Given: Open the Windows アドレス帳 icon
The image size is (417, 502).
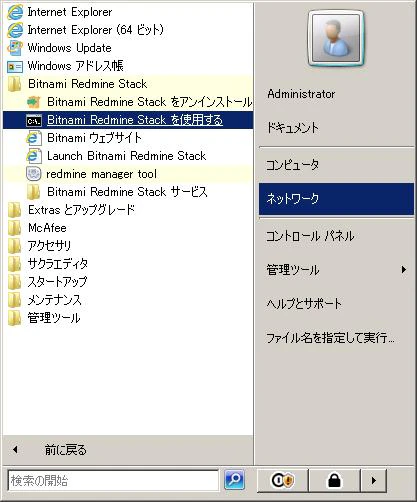Looking at the screenshot, I should (15, 66).
